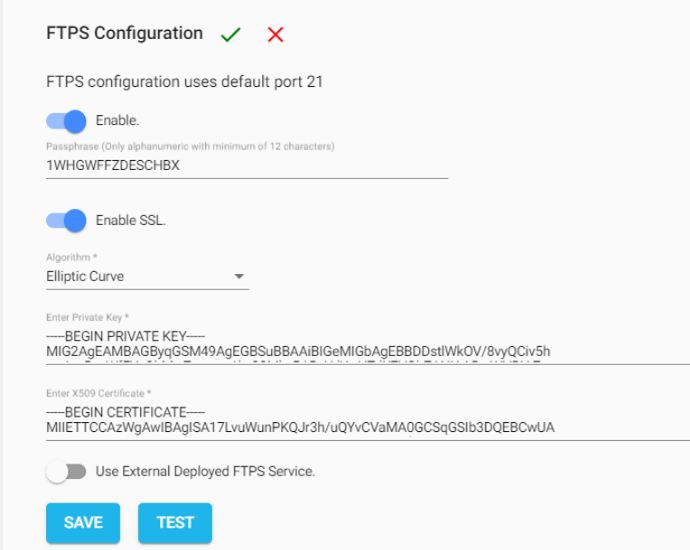Click the BEGIN CERTIFICATE line

[125, 413]
